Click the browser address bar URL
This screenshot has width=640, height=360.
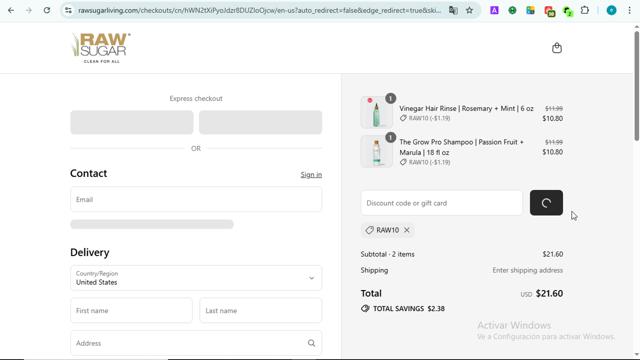[x=259, y=10]
